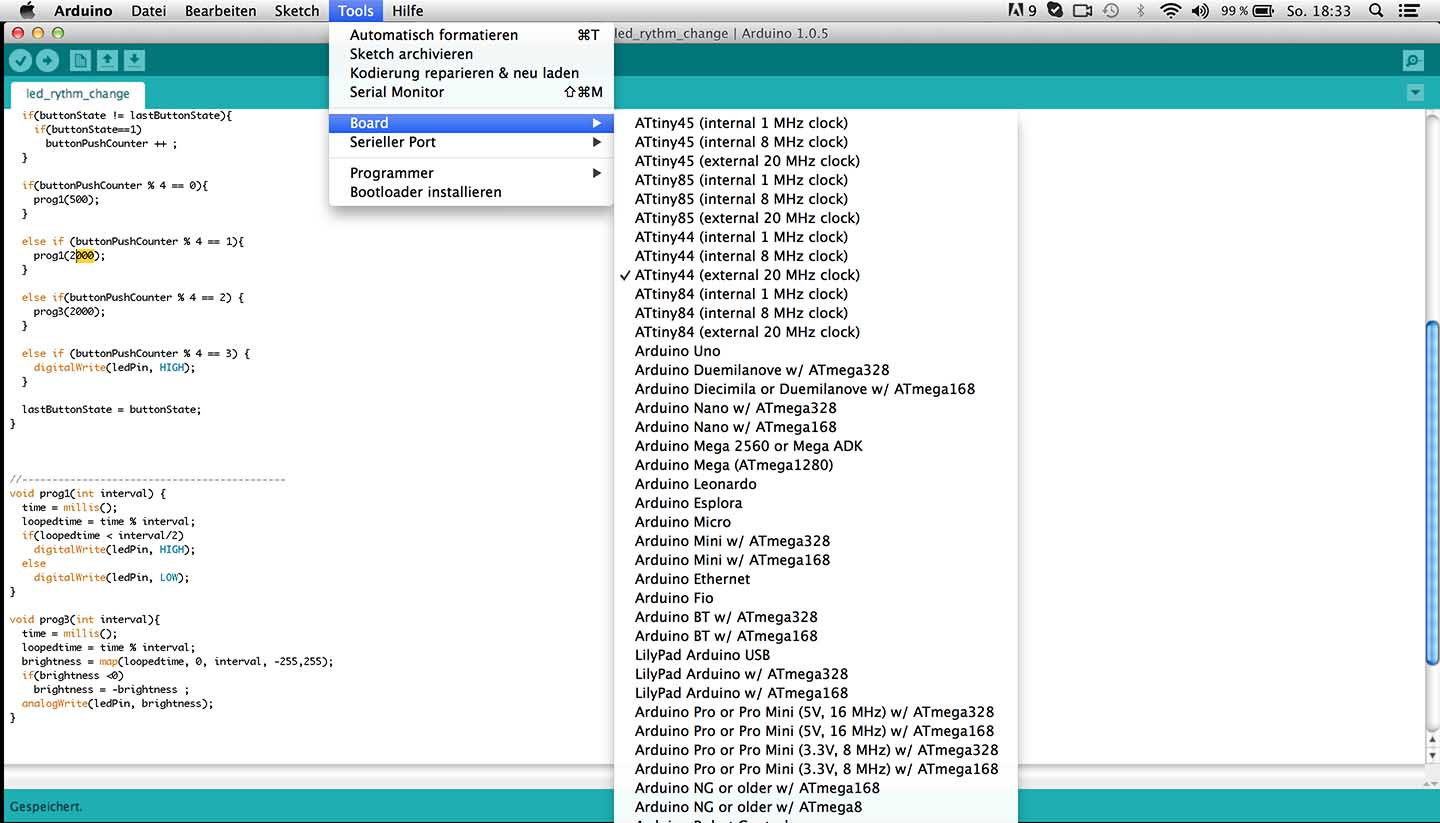Screen dimensions: 1440x823
Task: Click the Gespeichert. status message
Action: click(46, 806)
